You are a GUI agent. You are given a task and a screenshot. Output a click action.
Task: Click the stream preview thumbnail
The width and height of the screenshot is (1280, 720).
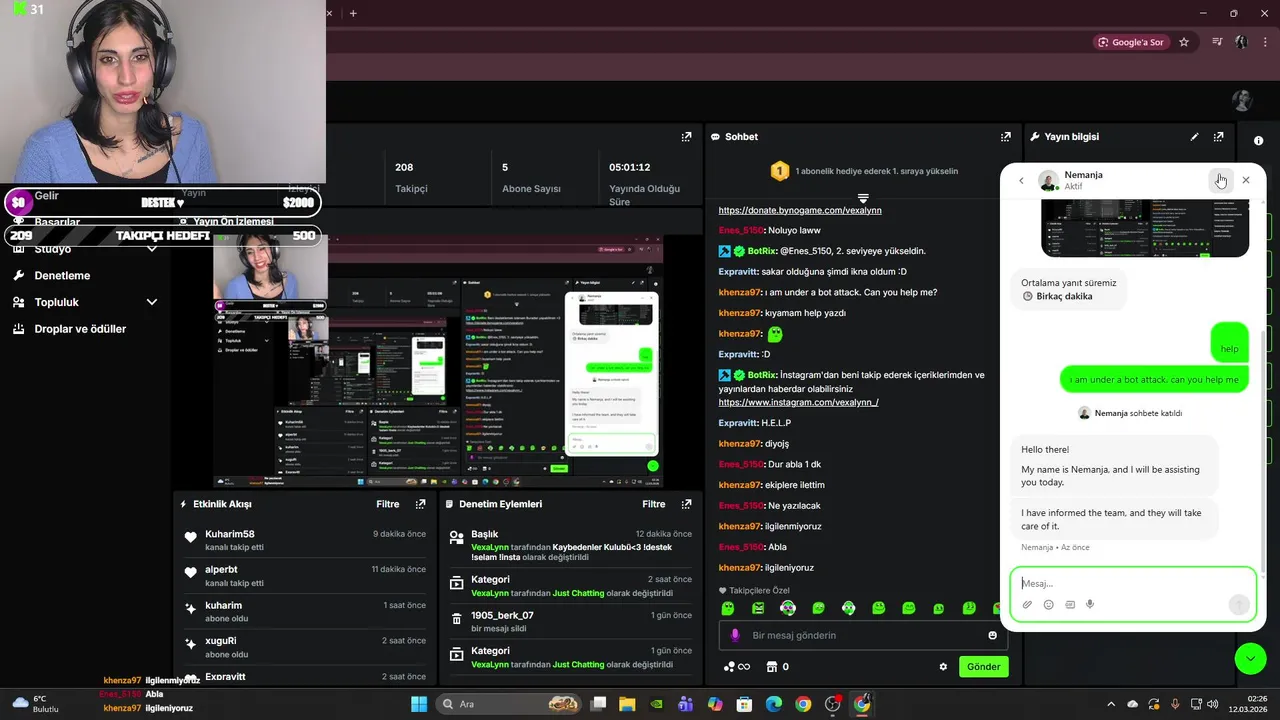(x=438, y=362)
